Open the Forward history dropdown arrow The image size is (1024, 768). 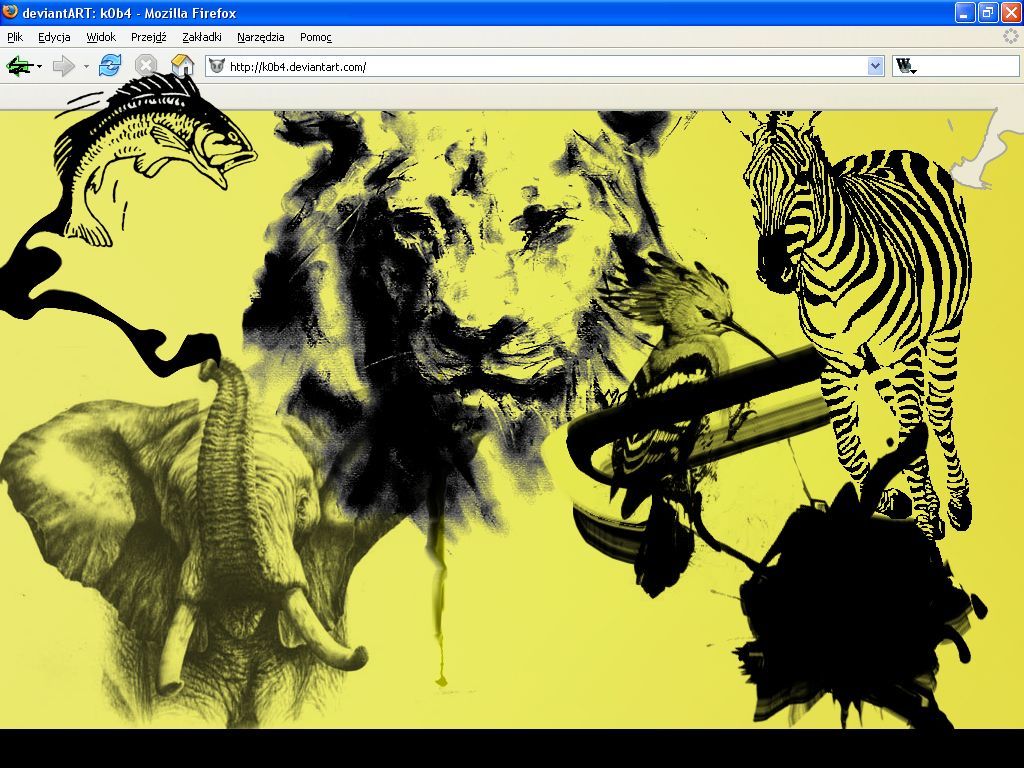pyautogui.click(x=86, y=67)
